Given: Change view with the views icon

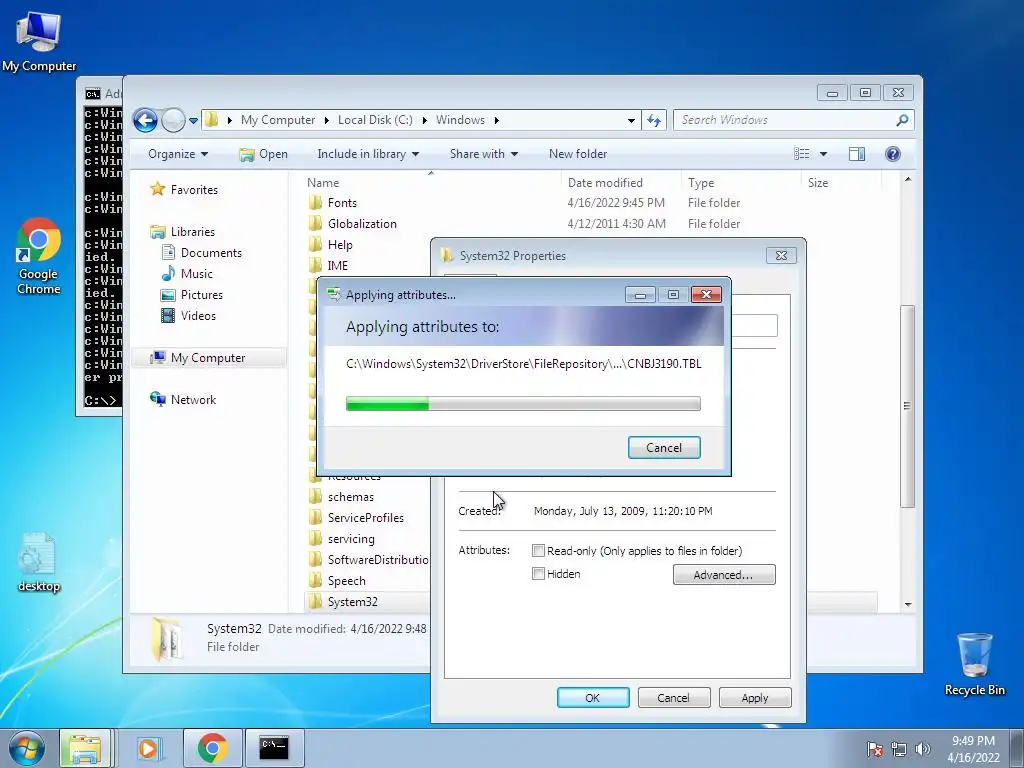Looking at the screenshot, I should click(801, 154).
